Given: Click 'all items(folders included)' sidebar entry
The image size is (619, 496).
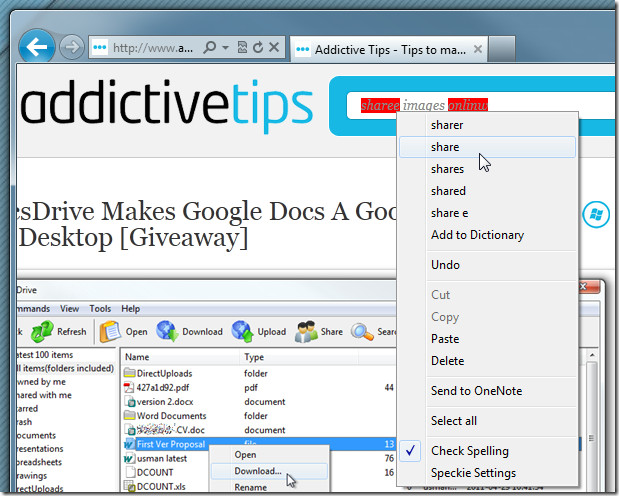Looking at the screenshot, I should click(66, 368).
